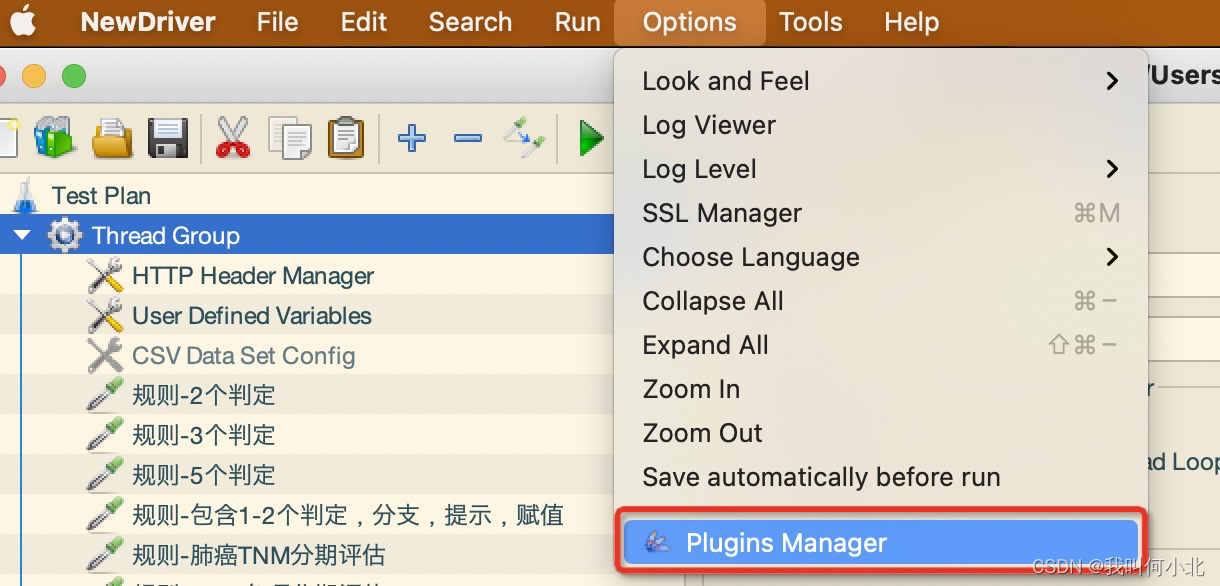Click the HTTP Header Manager wrench icon

tap(105, 276)
